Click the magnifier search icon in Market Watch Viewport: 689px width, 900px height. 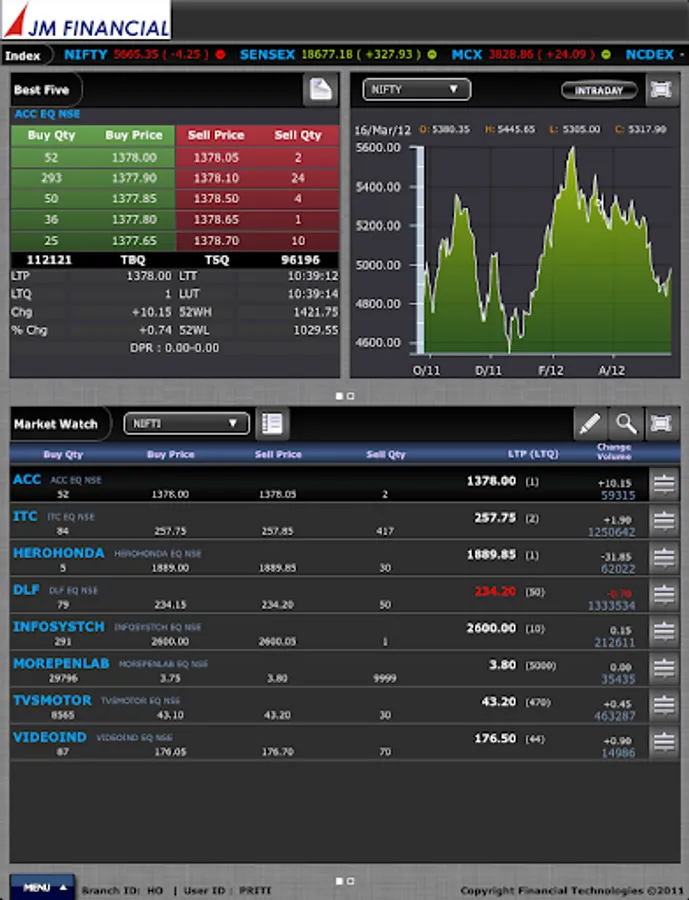click(626, 424)
